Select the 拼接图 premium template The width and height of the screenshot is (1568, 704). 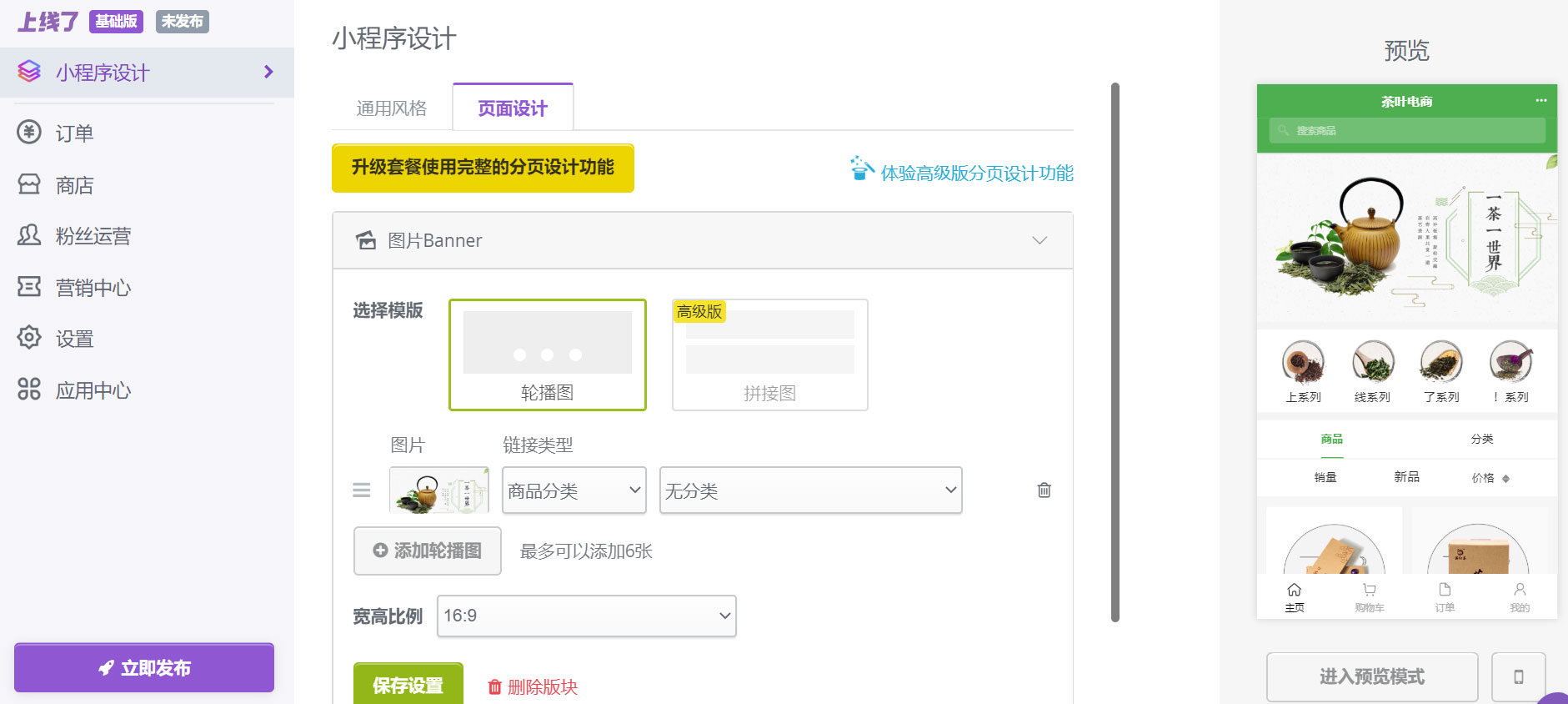pyautogui.click(x=770, y=355)
